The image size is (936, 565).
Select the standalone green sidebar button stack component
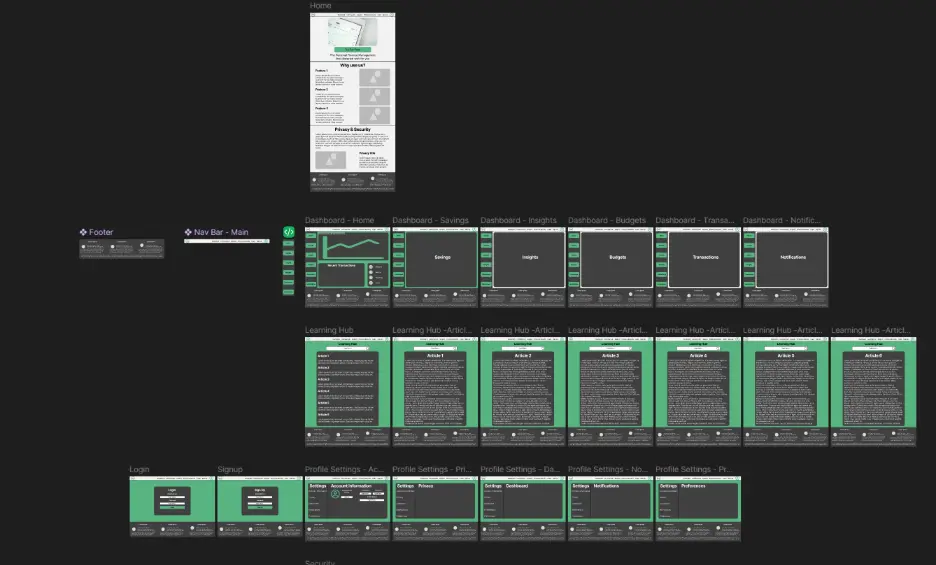click(288, 268)
